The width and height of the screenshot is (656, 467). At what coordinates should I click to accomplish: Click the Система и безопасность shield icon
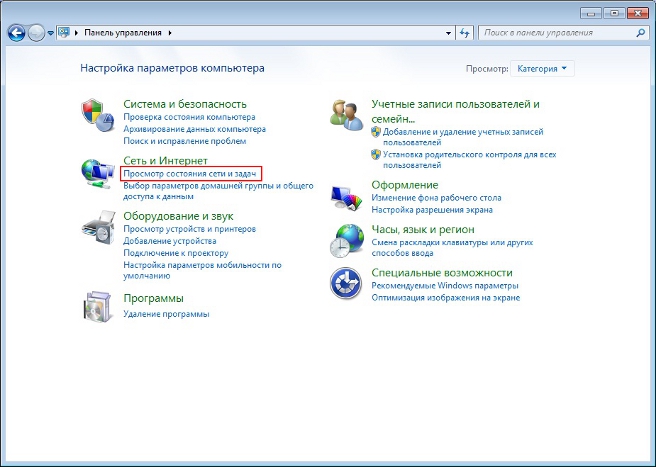tap(98, 115)
